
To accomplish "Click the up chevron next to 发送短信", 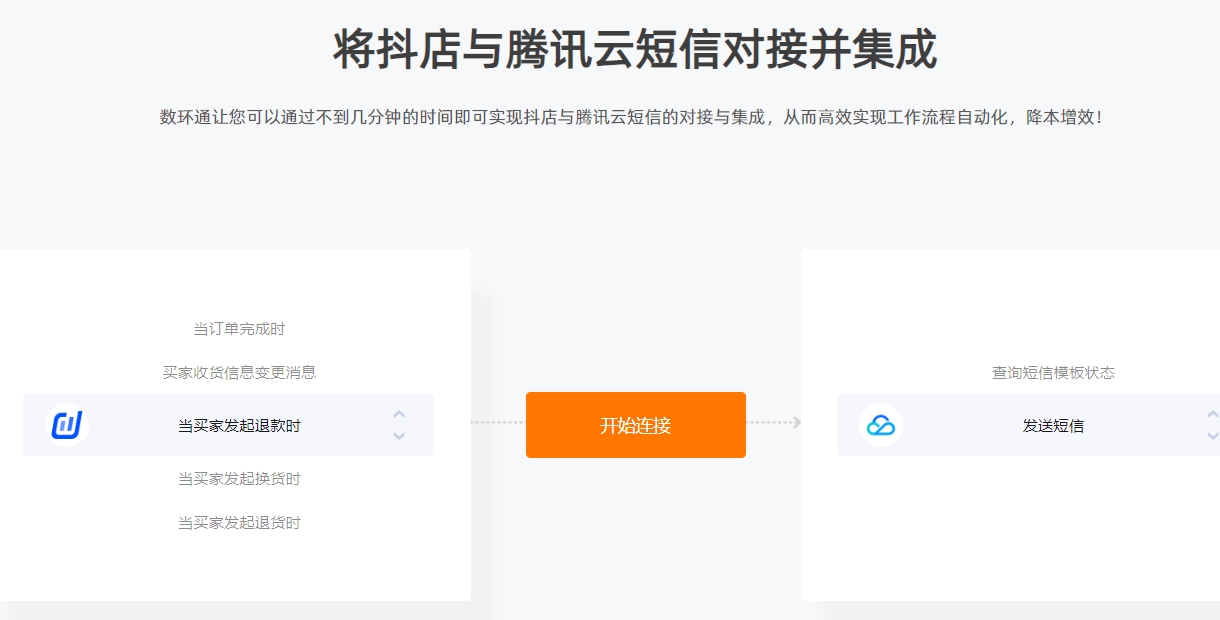I will (1212, 414).
